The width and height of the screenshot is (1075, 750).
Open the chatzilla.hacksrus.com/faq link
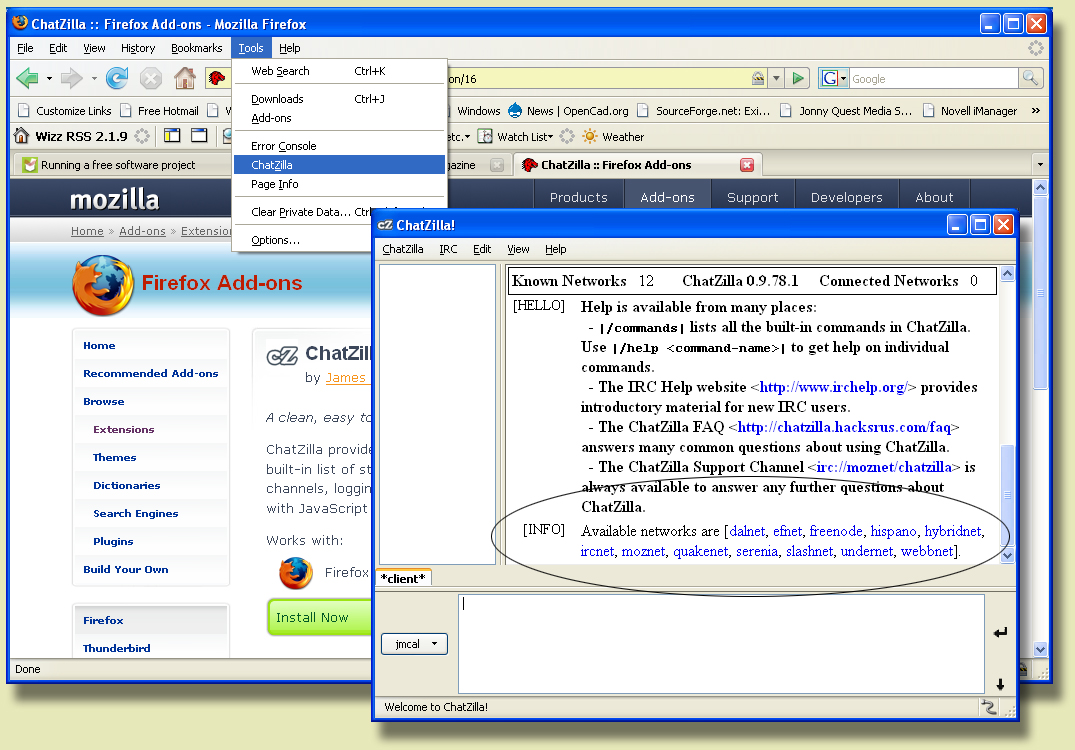coord(844,427)
